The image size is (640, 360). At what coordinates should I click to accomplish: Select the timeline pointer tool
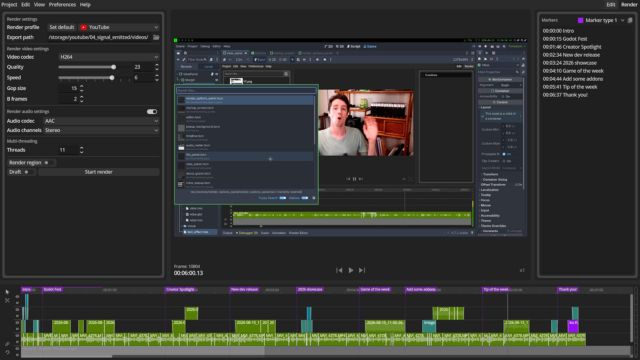[x=7, y=292]
